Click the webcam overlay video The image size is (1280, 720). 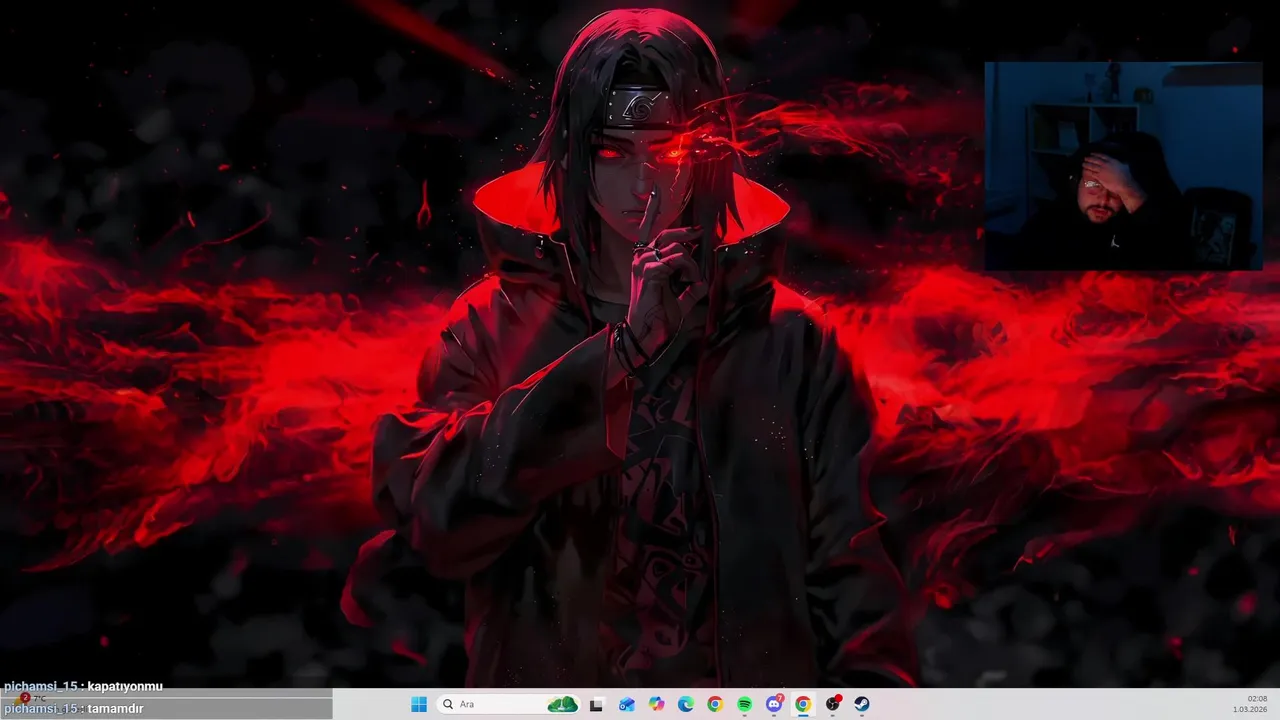1123,166
